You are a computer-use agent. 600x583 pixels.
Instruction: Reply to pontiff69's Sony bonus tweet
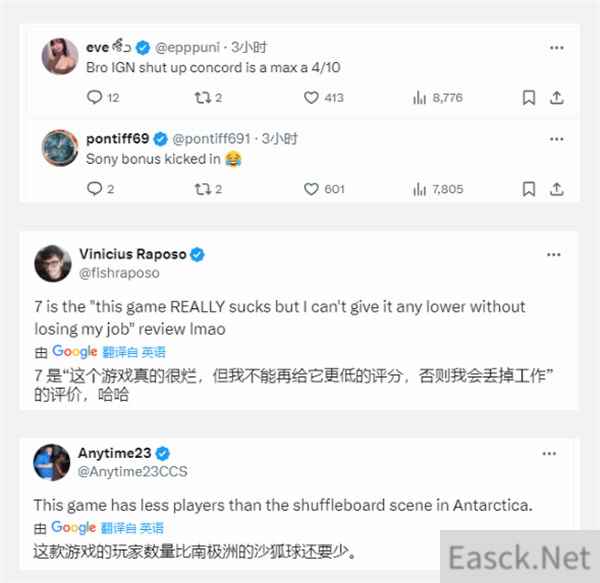click(100, 189)
